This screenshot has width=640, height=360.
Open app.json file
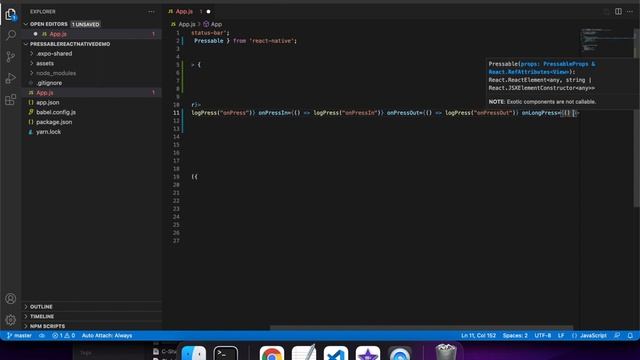coord(92,102)
